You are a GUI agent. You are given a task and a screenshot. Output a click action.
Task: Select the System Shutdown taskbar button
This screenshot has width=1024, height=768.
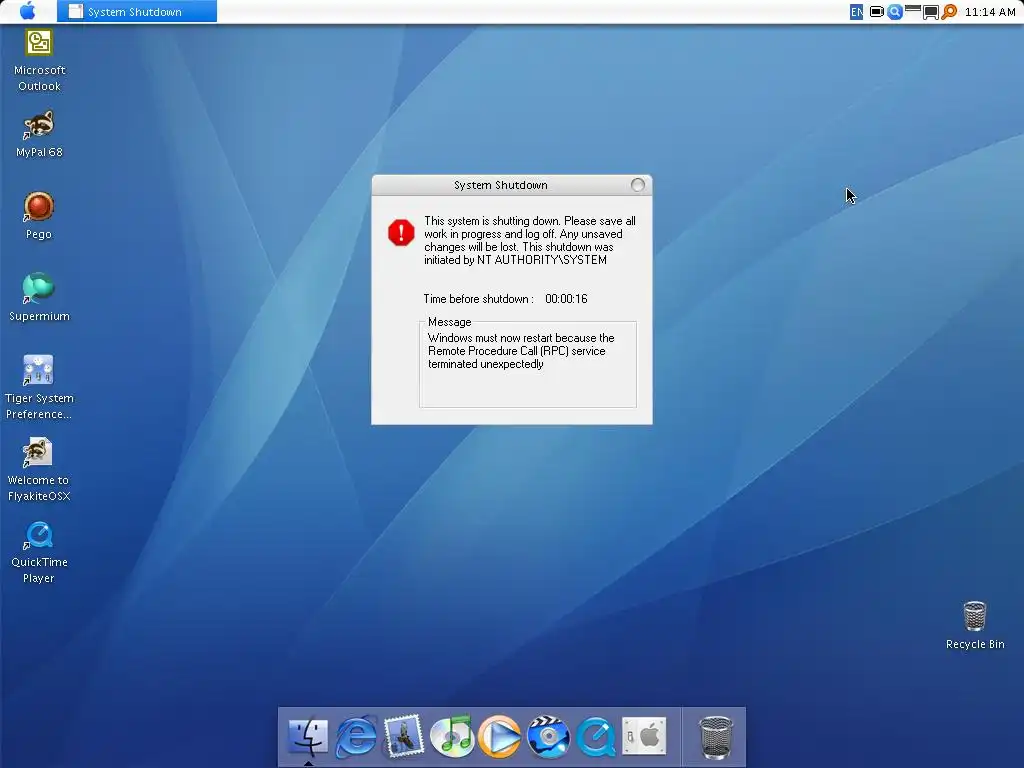click(136, 12)
